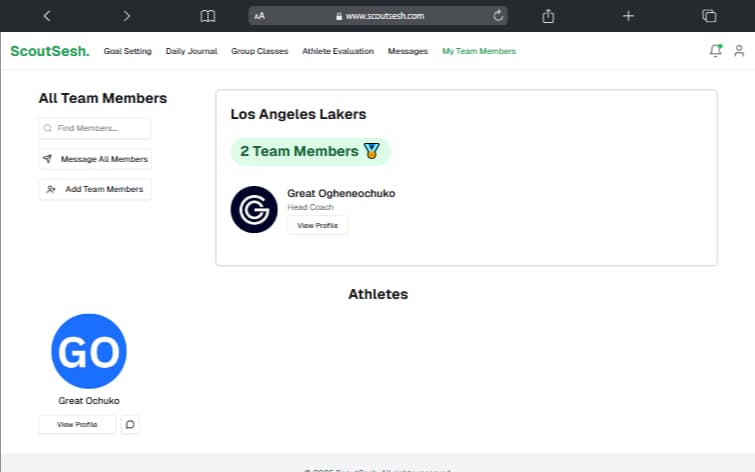Click the chat bubble icon beside Great Ochuko
The image size is (755, 472).
pyautogui.click(x=130, y=424)
